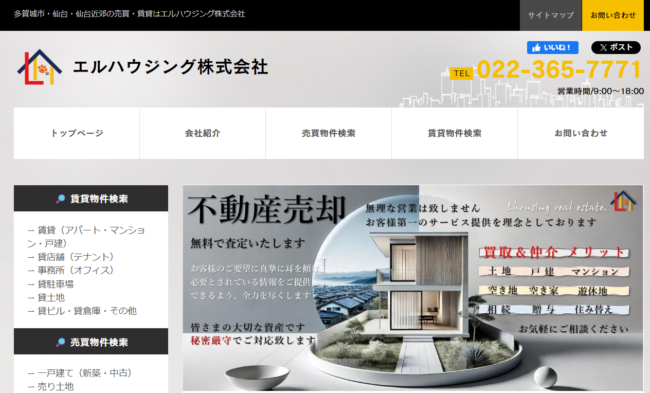Click the 売買物件検索 sidebar header

click(x=91, y=342)
